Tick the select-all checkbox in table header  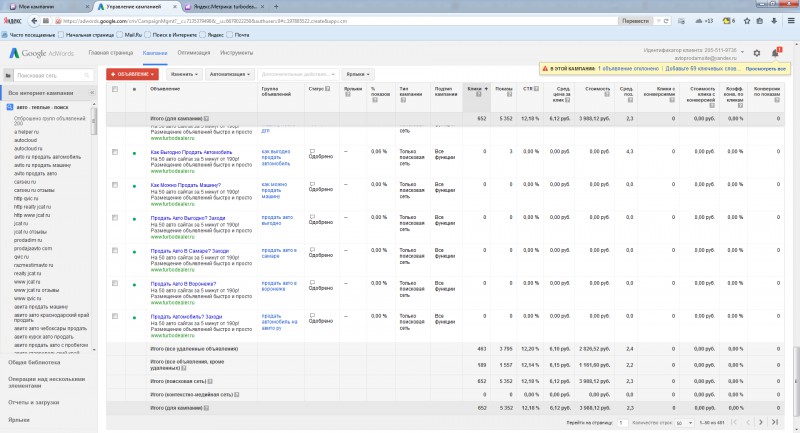point(114,89)
